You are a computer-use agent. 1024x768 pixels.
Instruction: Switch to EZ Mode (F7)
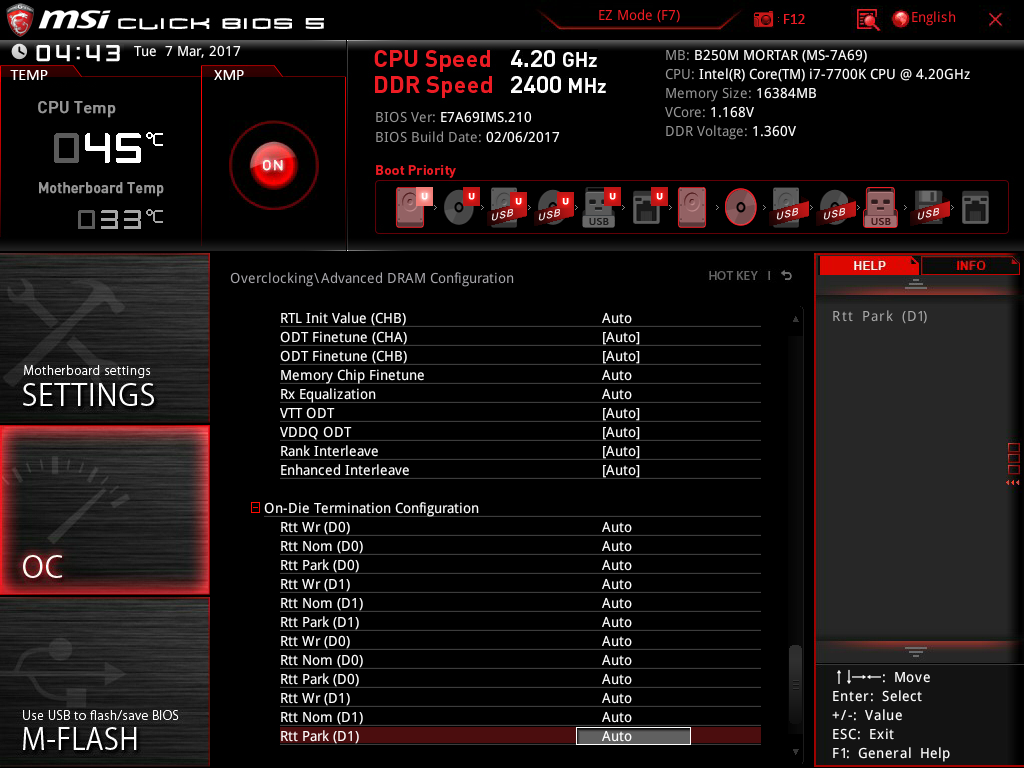point(640,16)
